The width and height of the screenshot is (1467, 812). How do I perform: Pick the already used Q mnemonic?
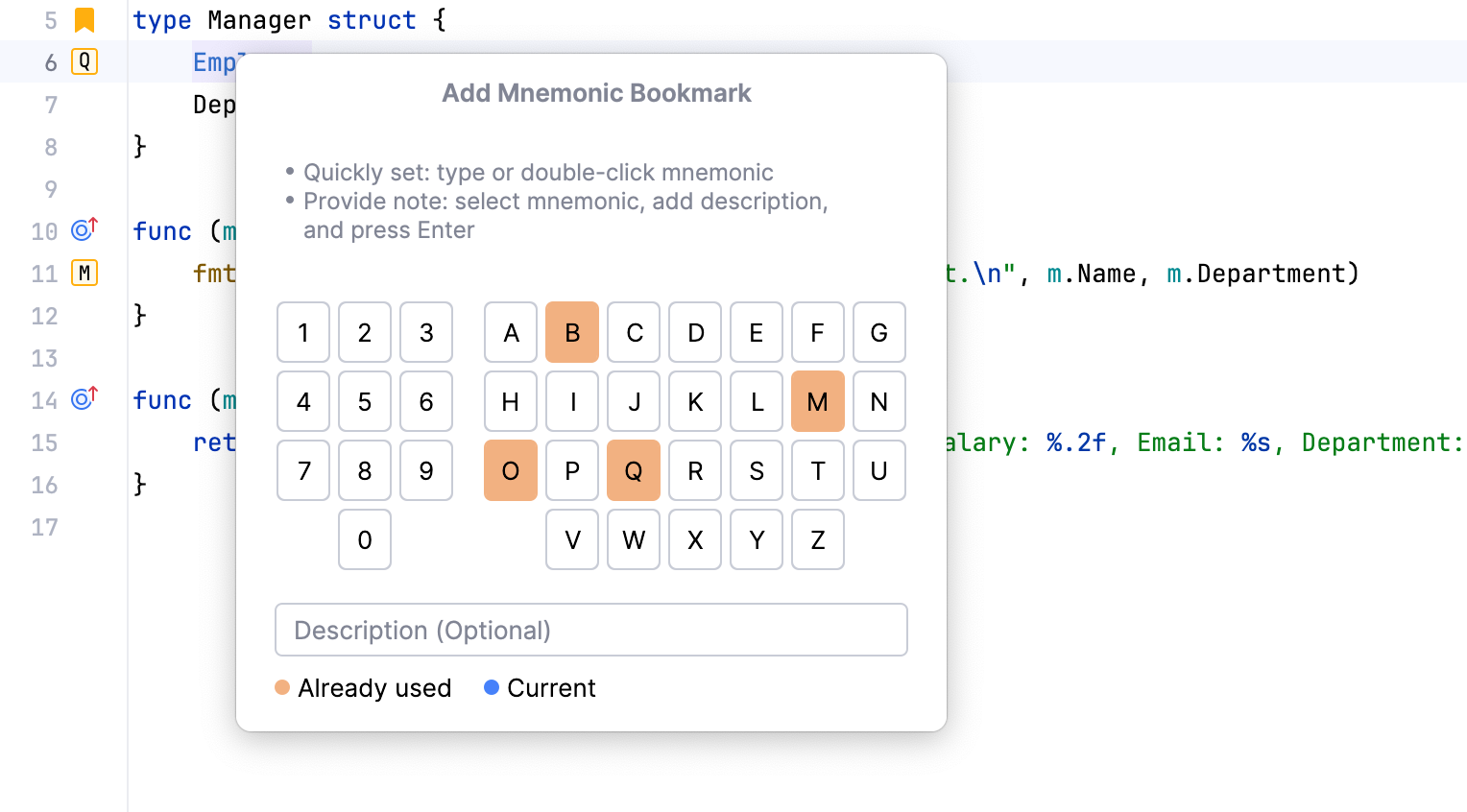633,470
